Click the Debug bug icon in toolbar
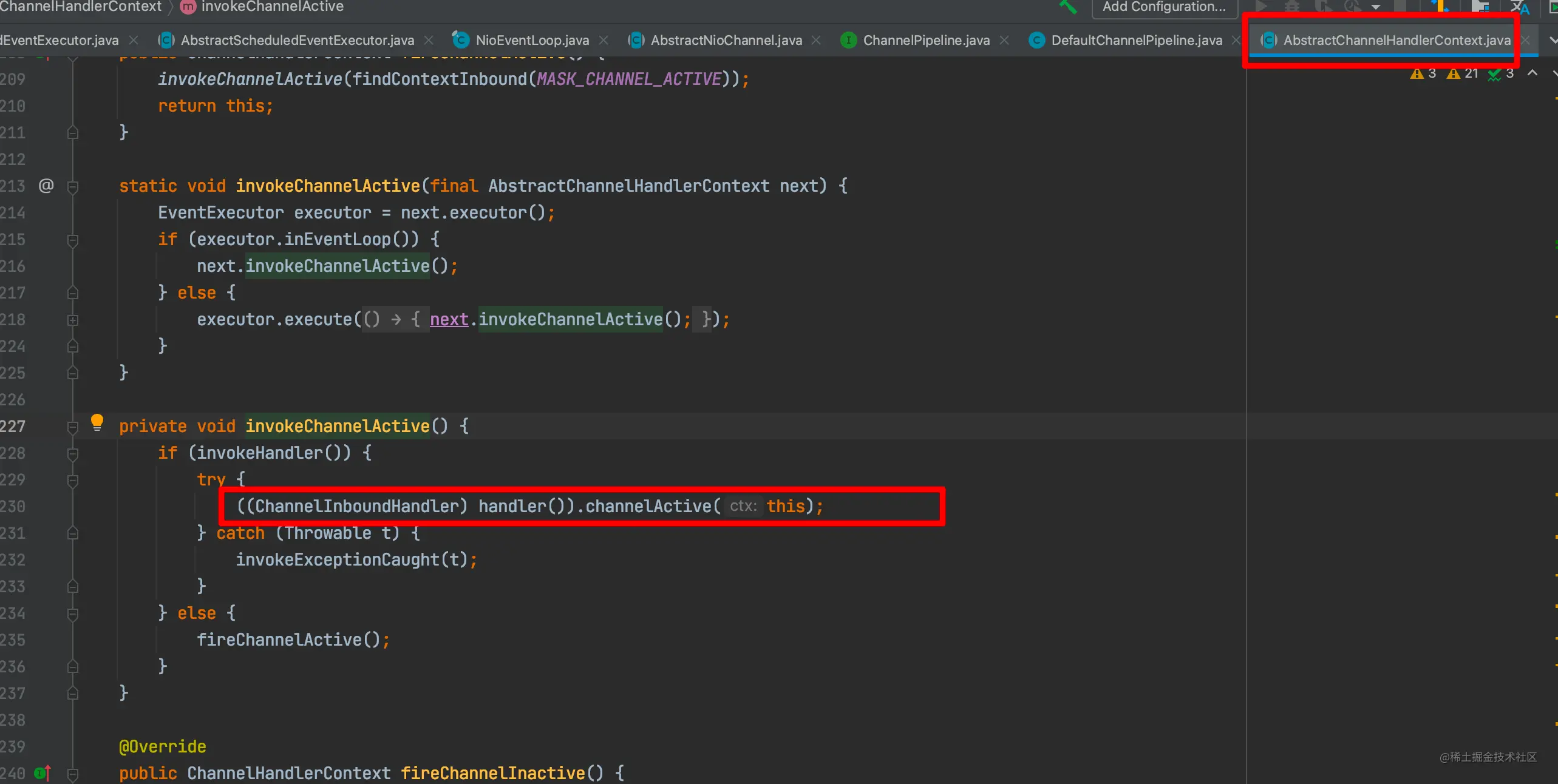The width and height of the screenshot is (1558, 784). pyautogui.click(x=1291, y=7)
